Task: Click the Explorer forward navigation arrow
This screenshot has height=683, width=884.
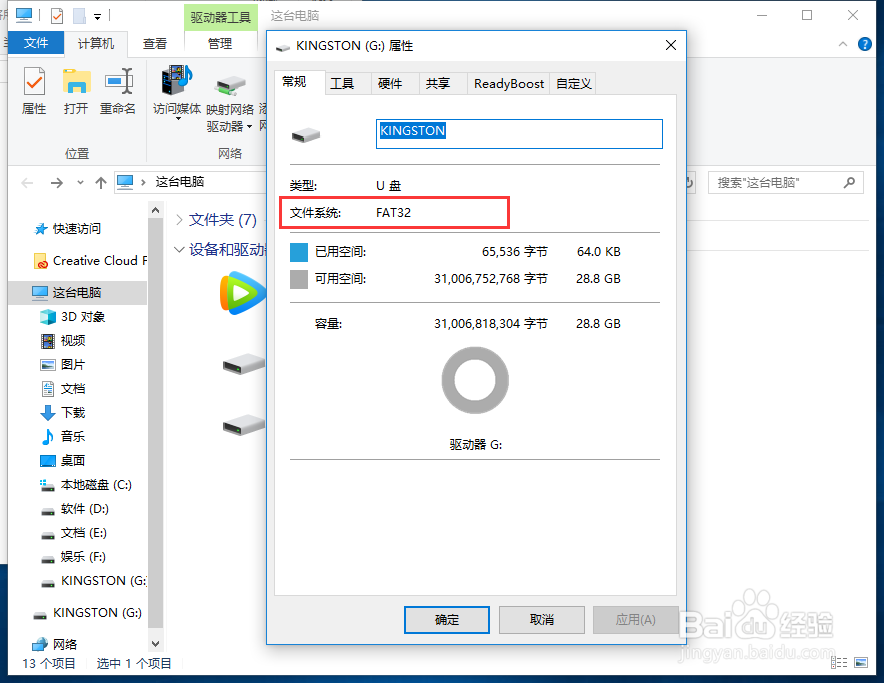Action: [x=56, y=183]
